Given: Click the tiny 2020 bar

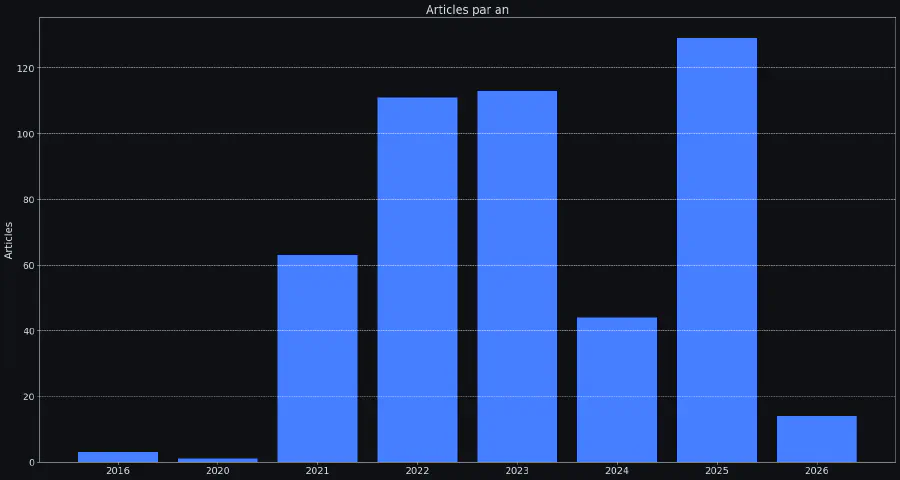Looking at the screenshot, I should [217, 460].
